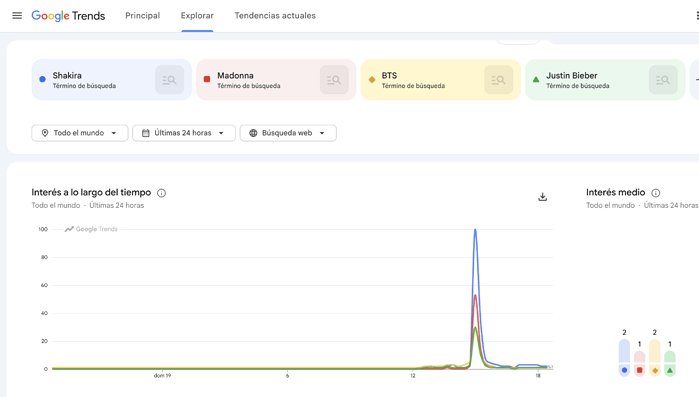The image size is (699, 397).
Task: Click the red square marker beside Madonna
Action: (x=207, y=79)
